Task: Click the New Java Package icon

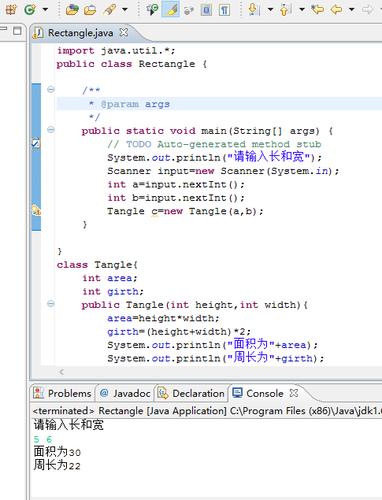Action: pos(10,9)
